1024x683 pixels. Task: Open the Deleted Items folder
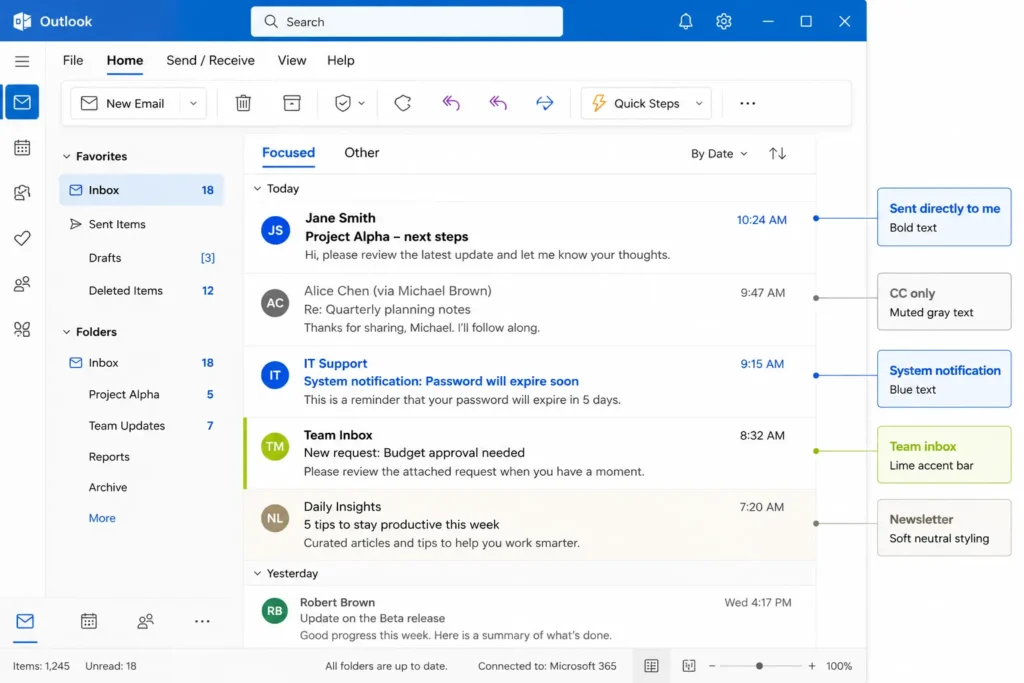141,291
